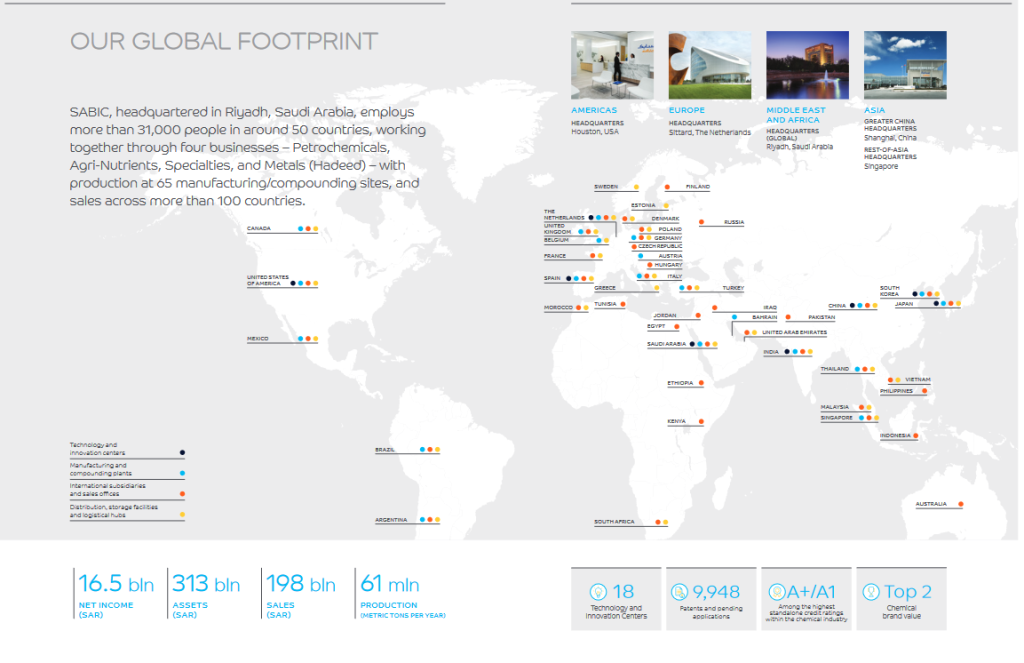Click the CANADA map label
The height and width of the screenshot is (663, 1024).
point(259,229)
